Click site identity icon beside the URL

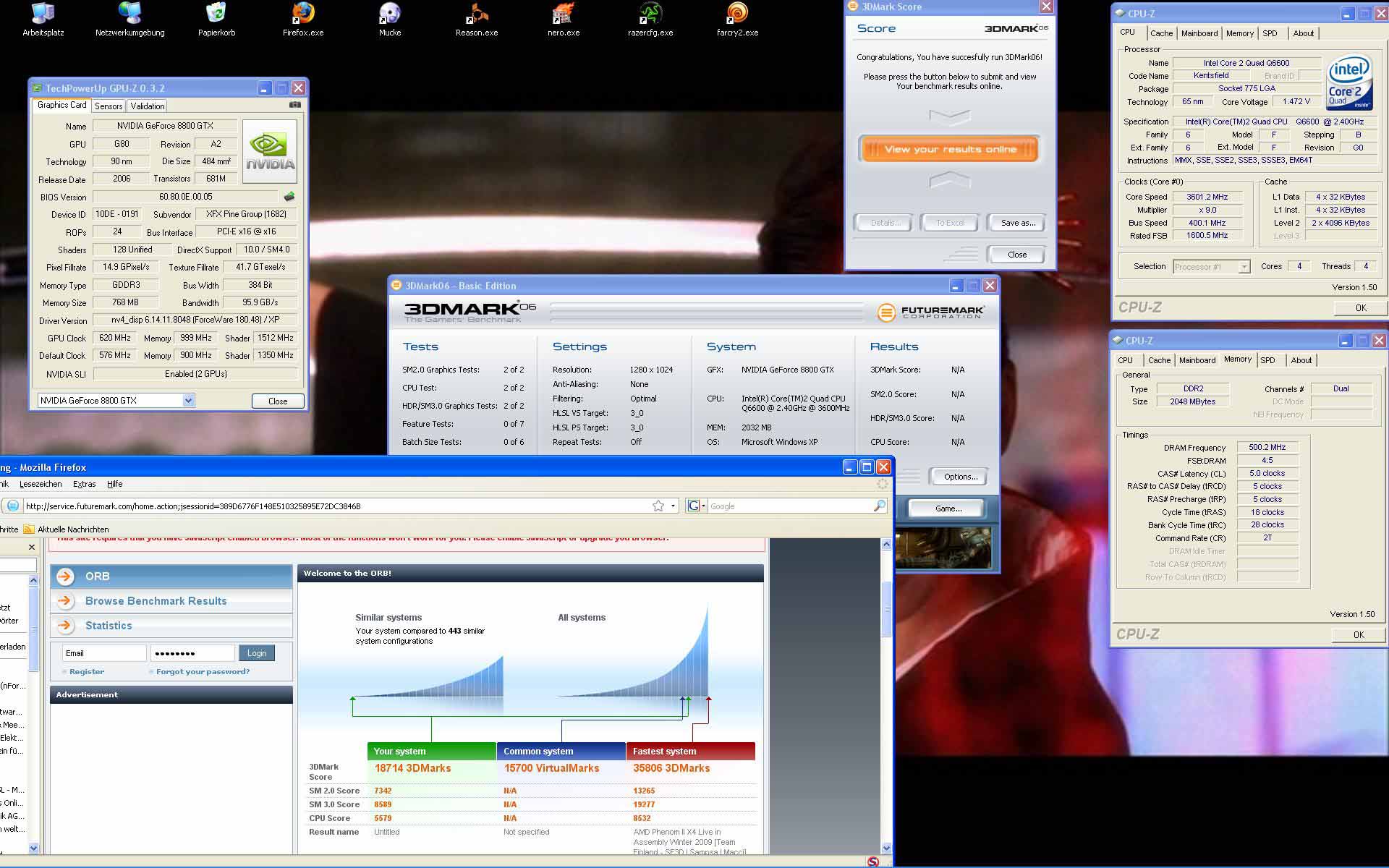pyautogui.click(x=13, y=506)
